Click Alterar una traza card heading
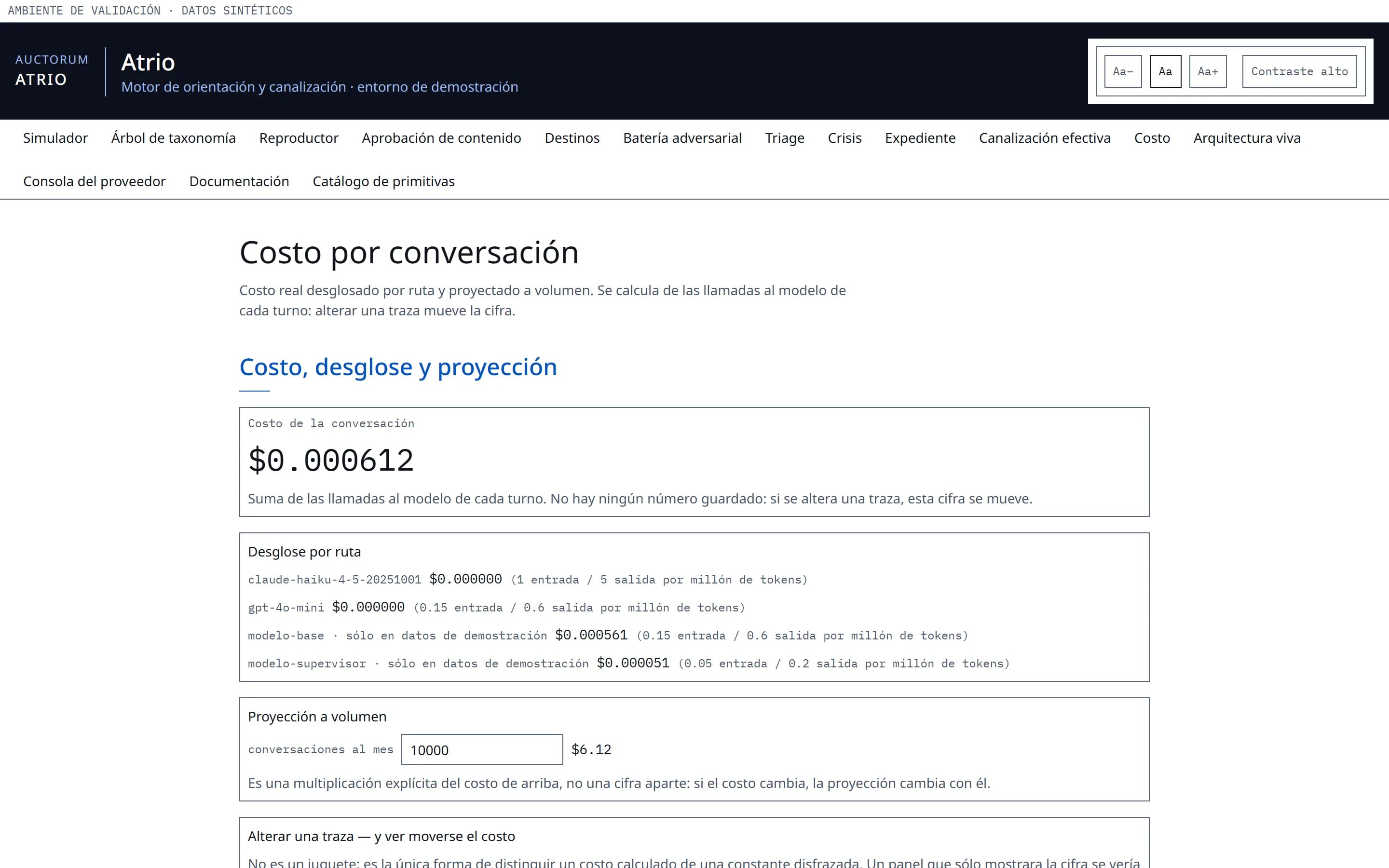The image size is (1389, 868). (381, 837)
